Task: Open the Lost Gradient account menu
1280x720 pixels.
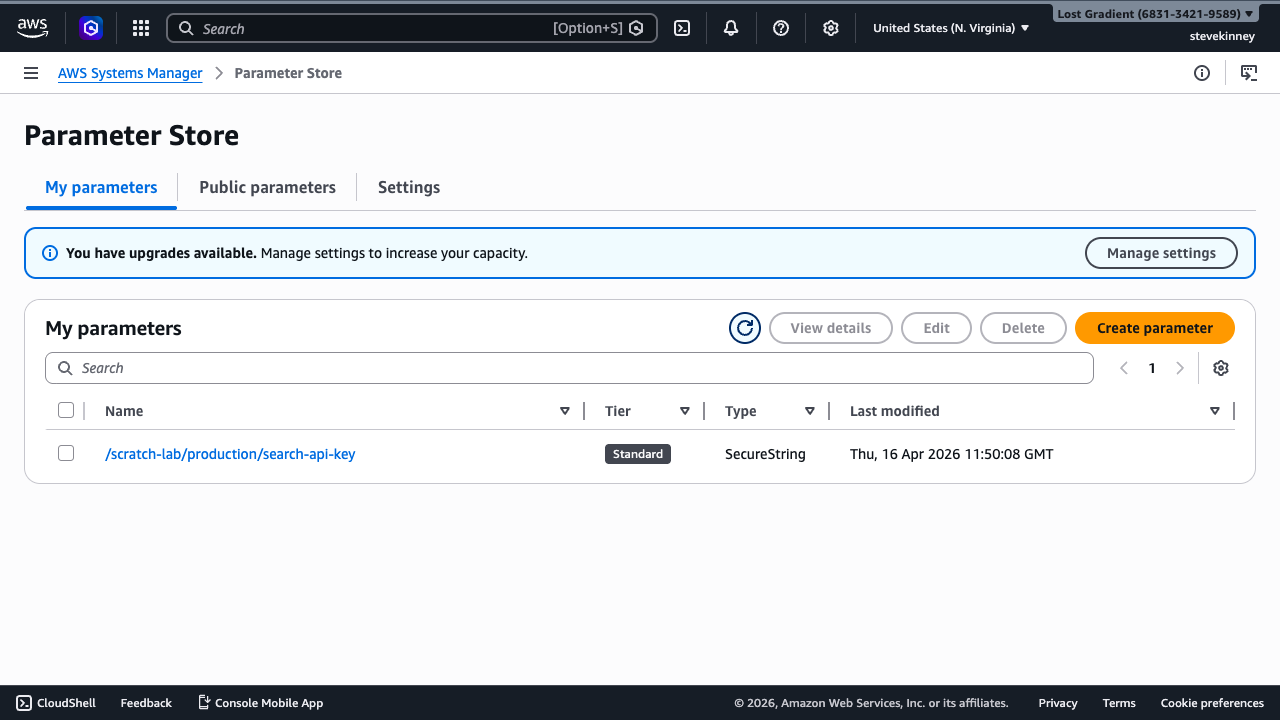Action: coord(1155,14)
